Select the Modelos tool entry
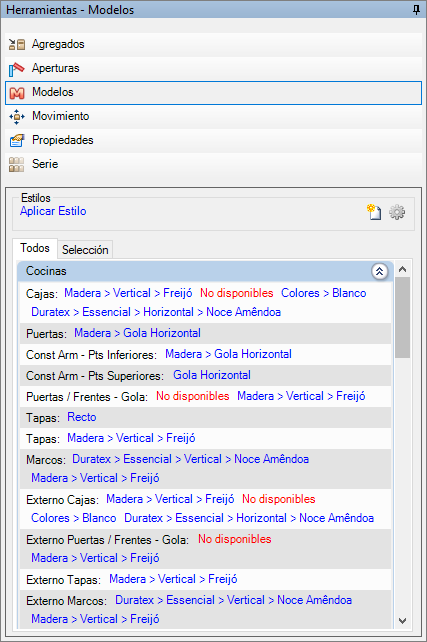This screenshot has height=642, width=427. tap(213, 93)
